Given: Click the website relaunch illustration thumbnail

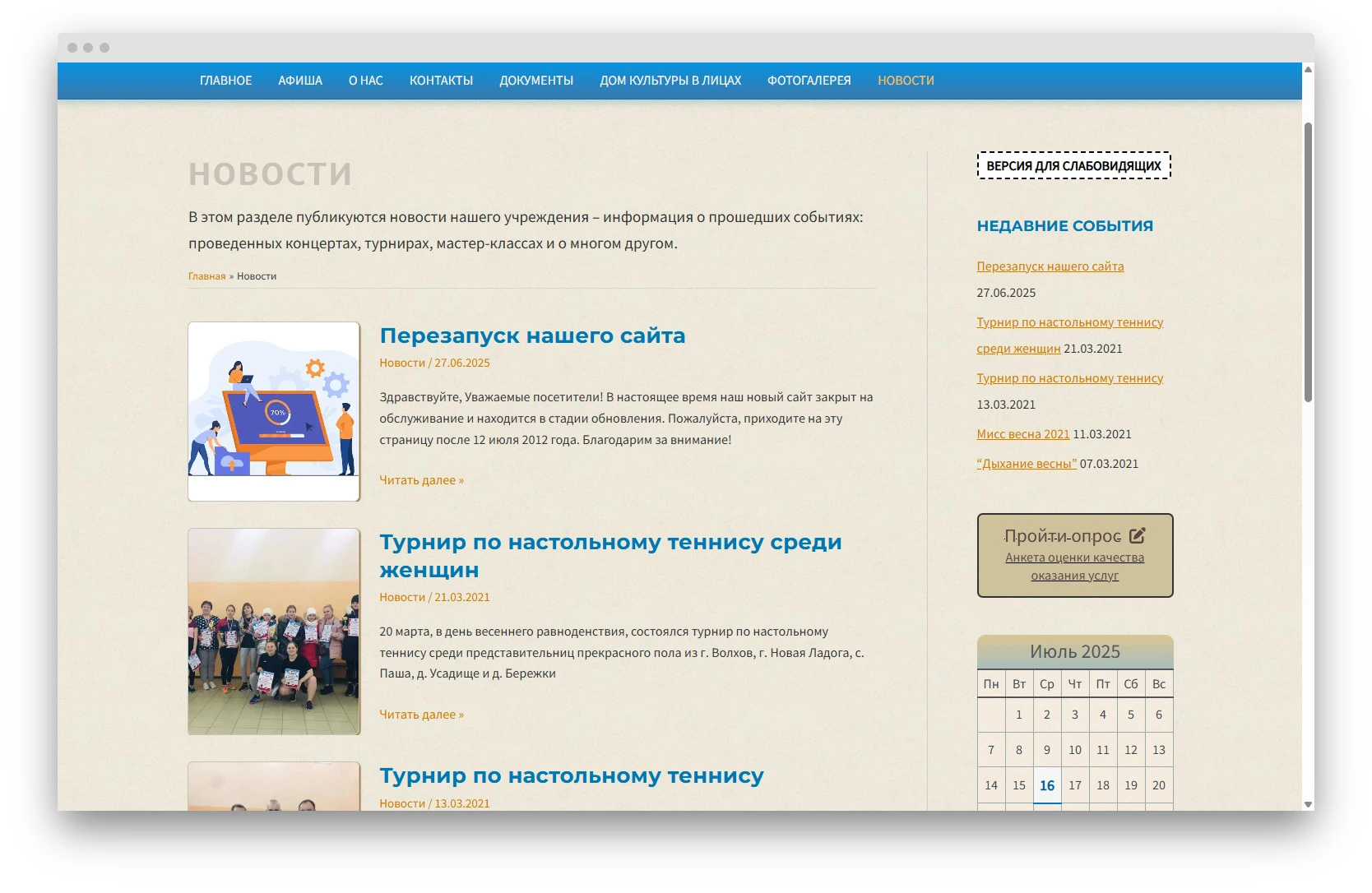Looking at the screenshot, I should tap(274, 411).
